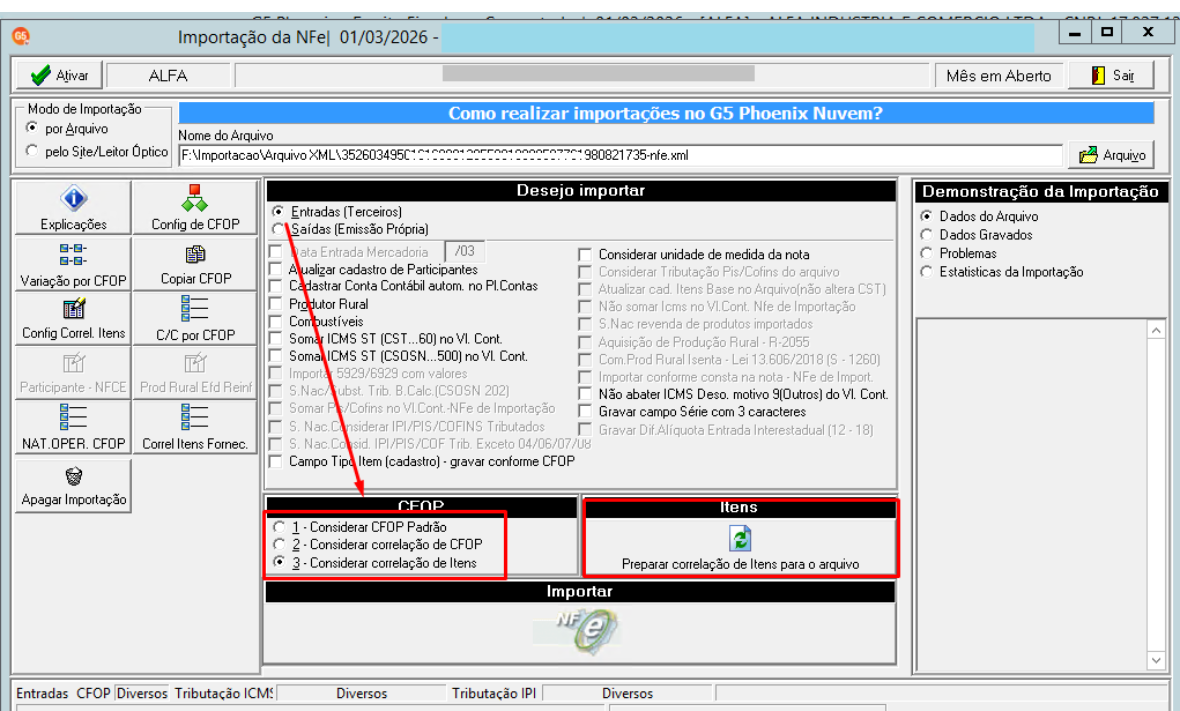Click the Nome do Arquivo path field
1180x711 pixels.
coord(620,155)
